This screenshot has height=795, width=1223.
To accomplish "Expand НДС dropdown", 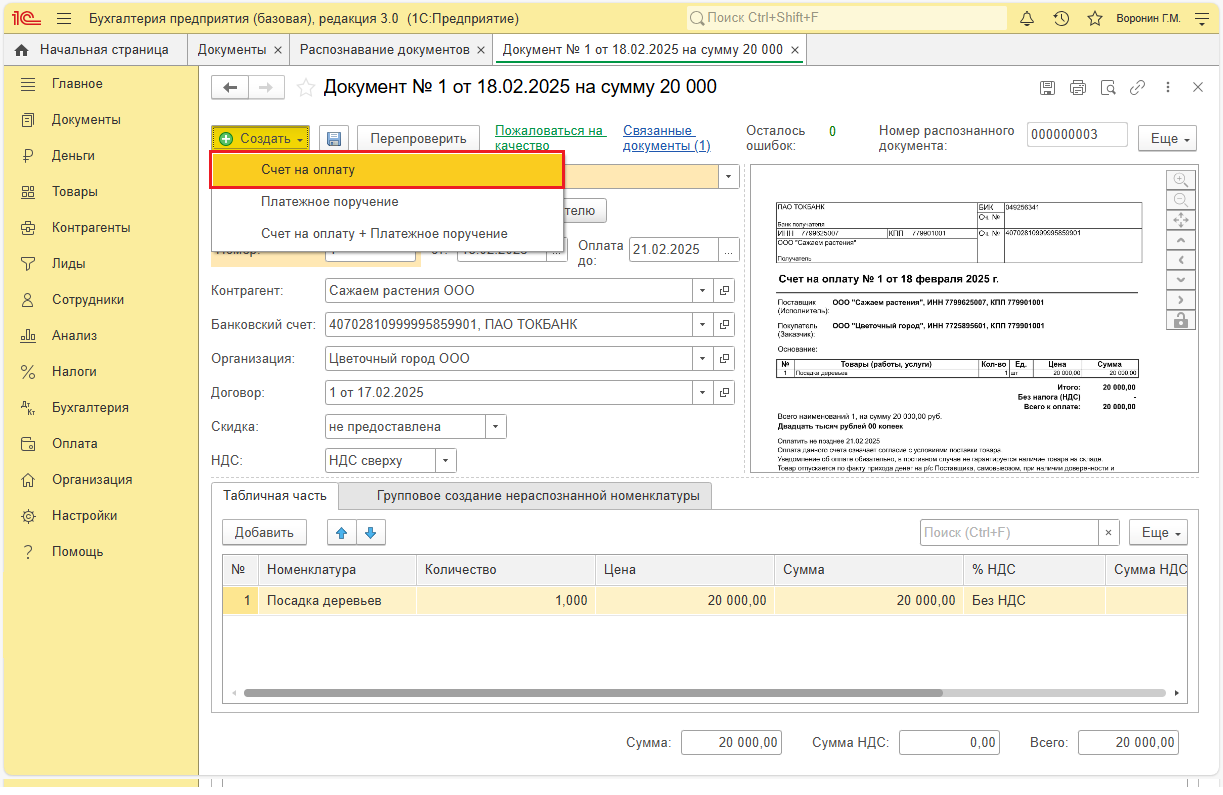I will [x=446, y=461].
